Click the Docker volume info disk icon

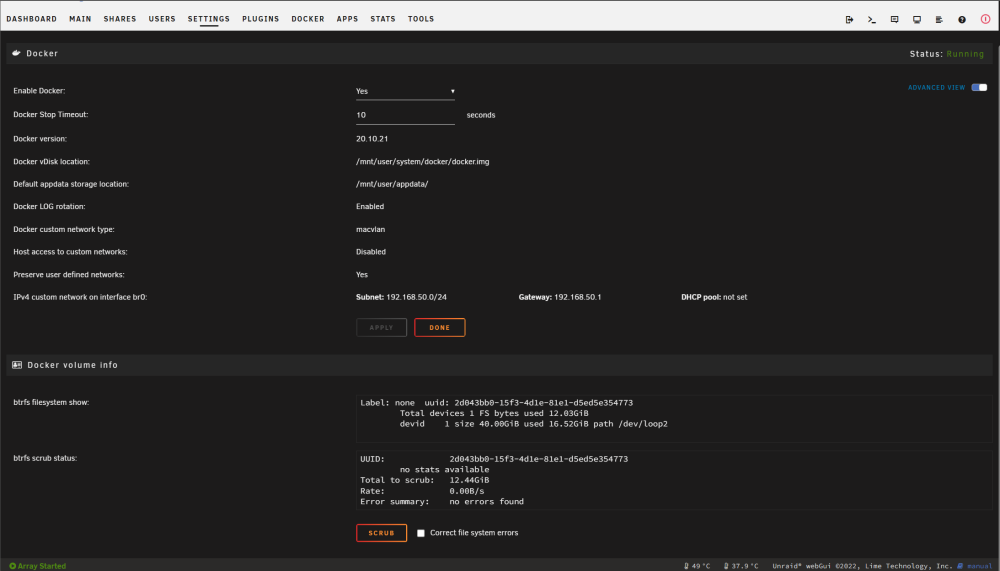point(17,365)
